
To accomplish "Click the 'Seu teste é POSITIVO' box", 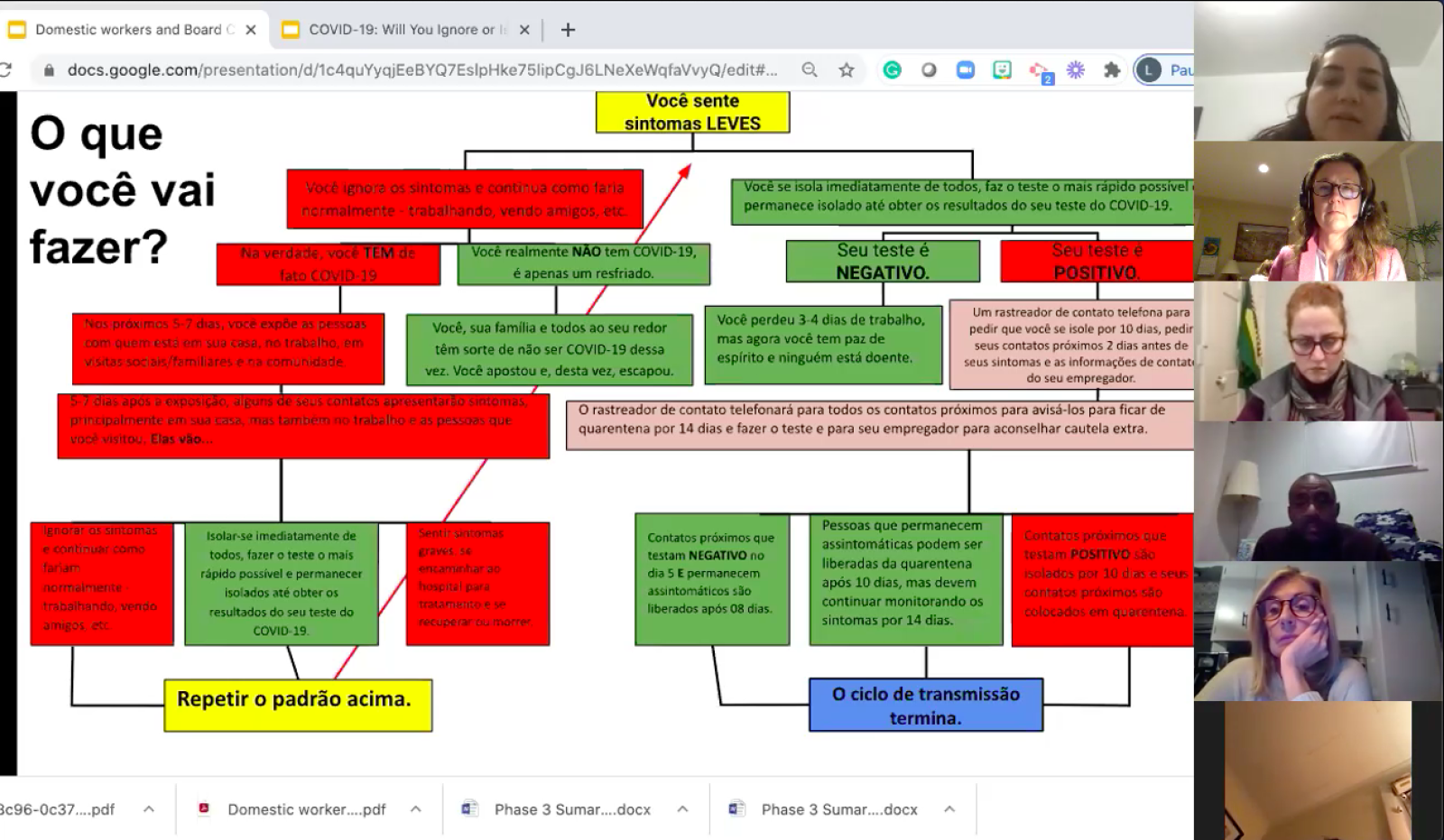I will click(1097, 261).
